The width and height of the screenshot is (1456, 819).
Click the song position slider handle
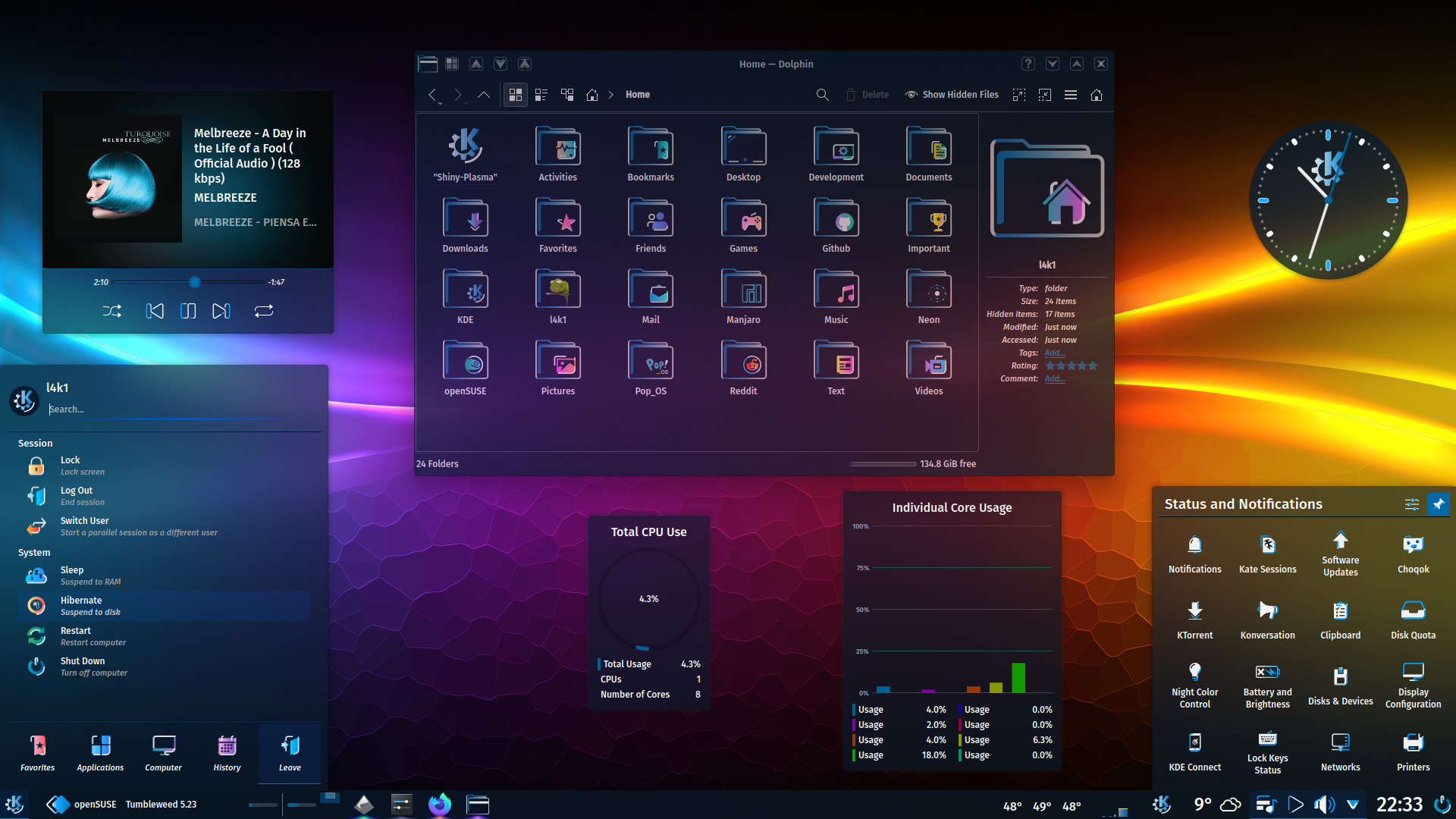coord(195,282)
